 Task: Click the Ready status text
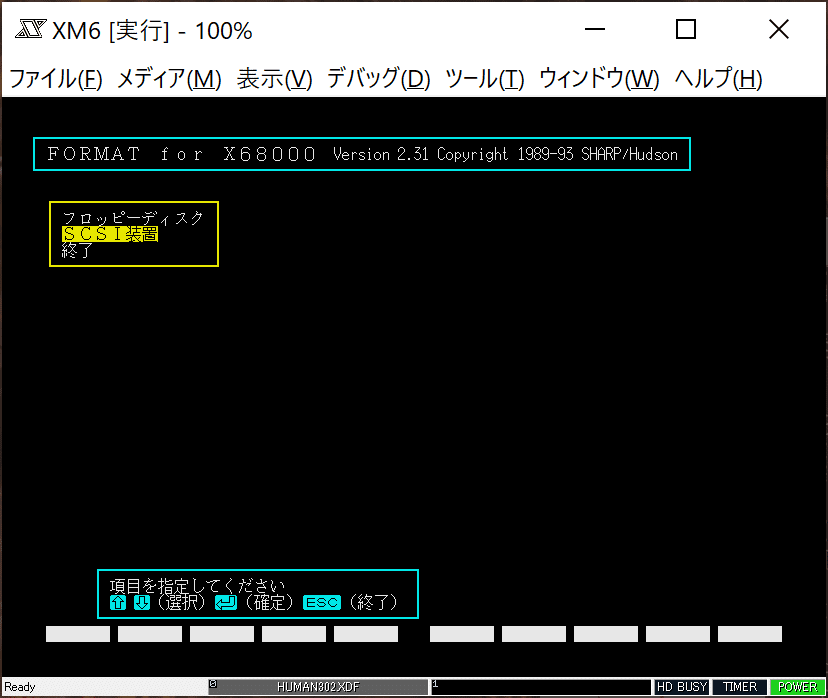click(x=20, y=687)
